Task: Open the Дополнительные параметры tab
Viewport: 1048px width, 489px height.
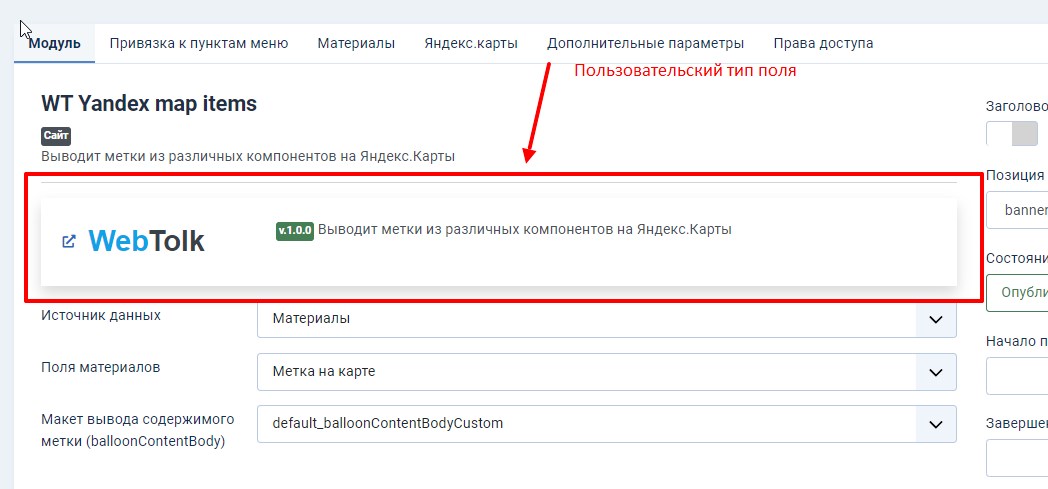Action: pos(646,43)
